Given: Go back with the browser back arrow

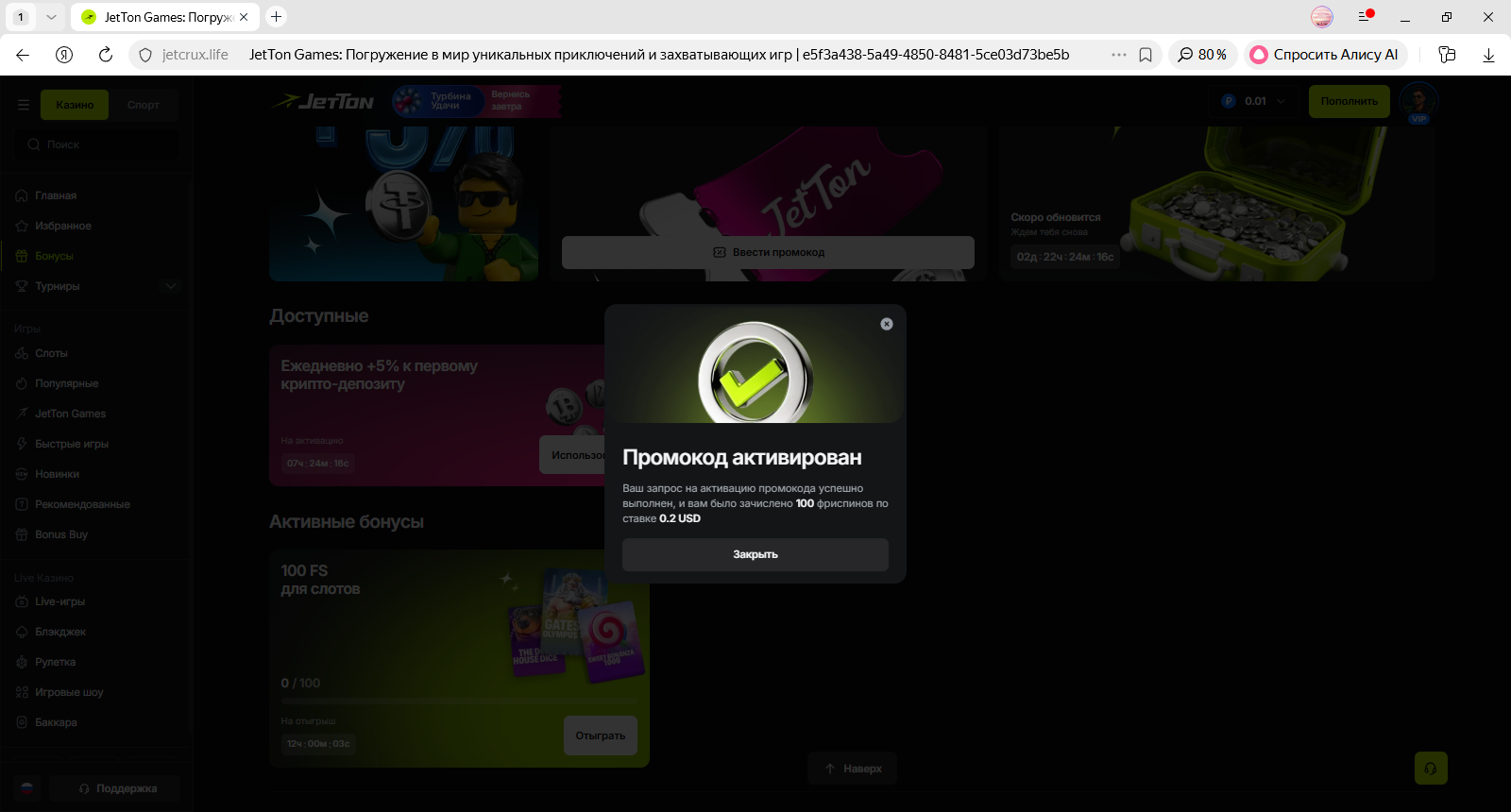Looking at the screenshot, I should (23, 55).
